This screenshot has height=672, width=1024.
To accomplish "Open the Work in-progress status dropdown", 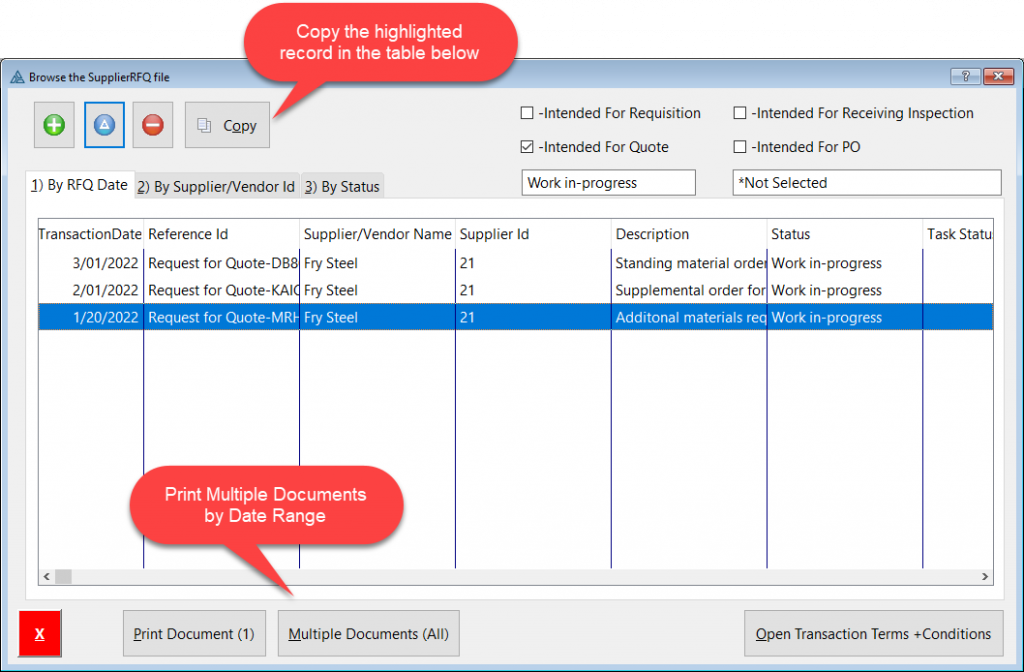I will [x=609, y=183].
